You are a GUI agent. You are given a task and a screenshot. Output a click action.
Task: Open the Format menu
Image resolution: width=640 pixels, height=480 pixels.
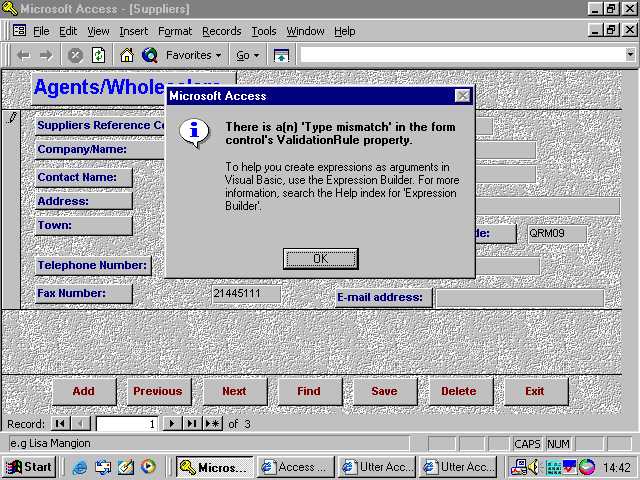175,31
